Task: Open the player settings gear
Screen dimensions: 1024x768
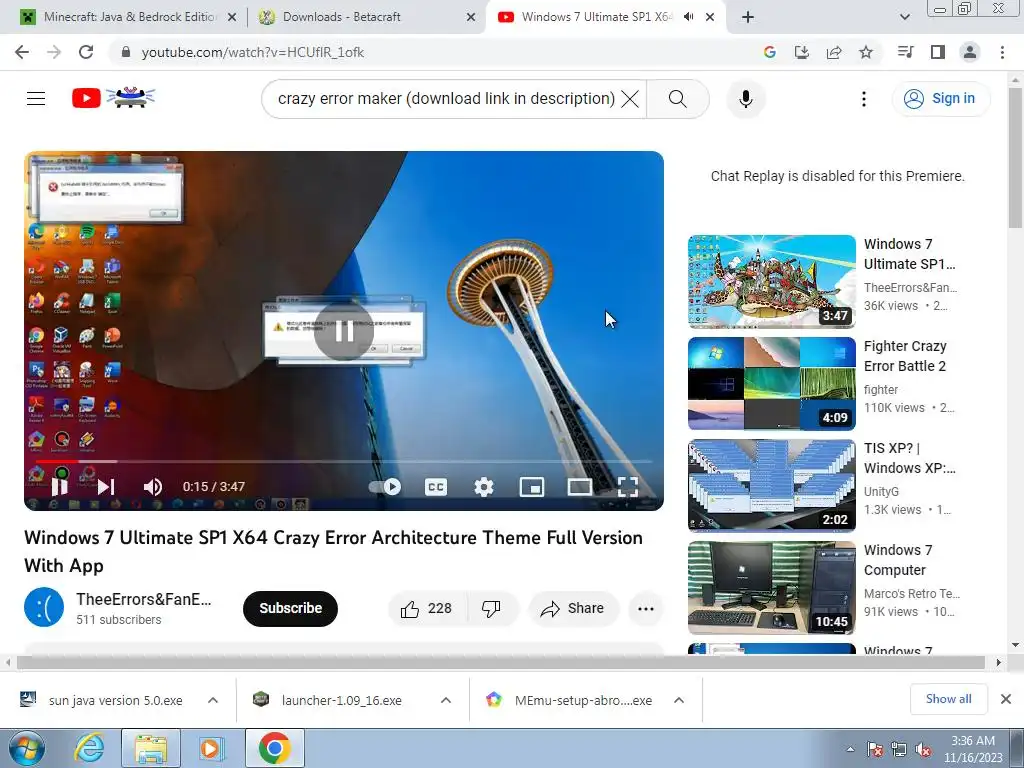Action: point(484,487)
